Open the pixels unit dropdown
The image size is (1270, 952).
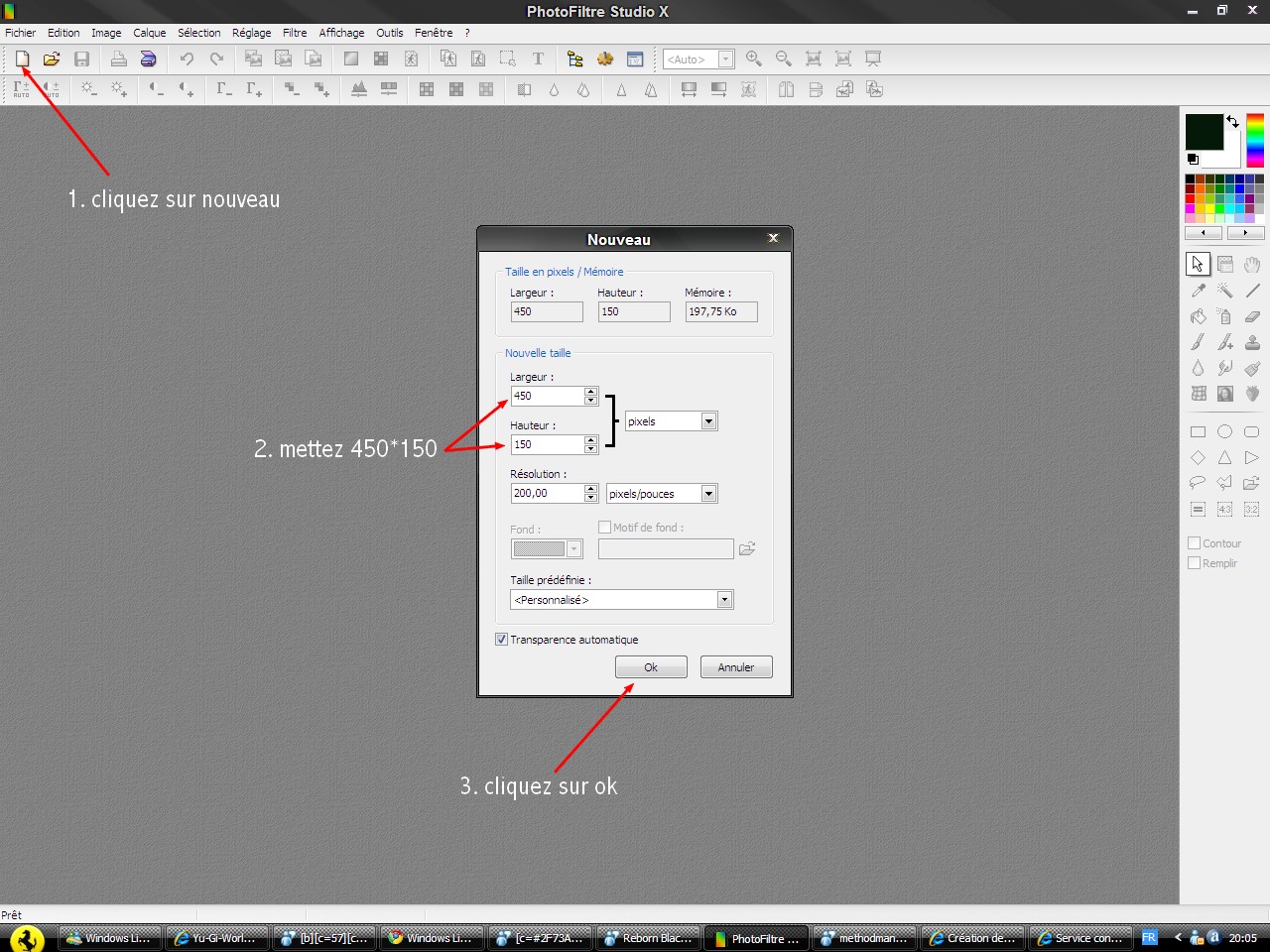click(708, 421)
